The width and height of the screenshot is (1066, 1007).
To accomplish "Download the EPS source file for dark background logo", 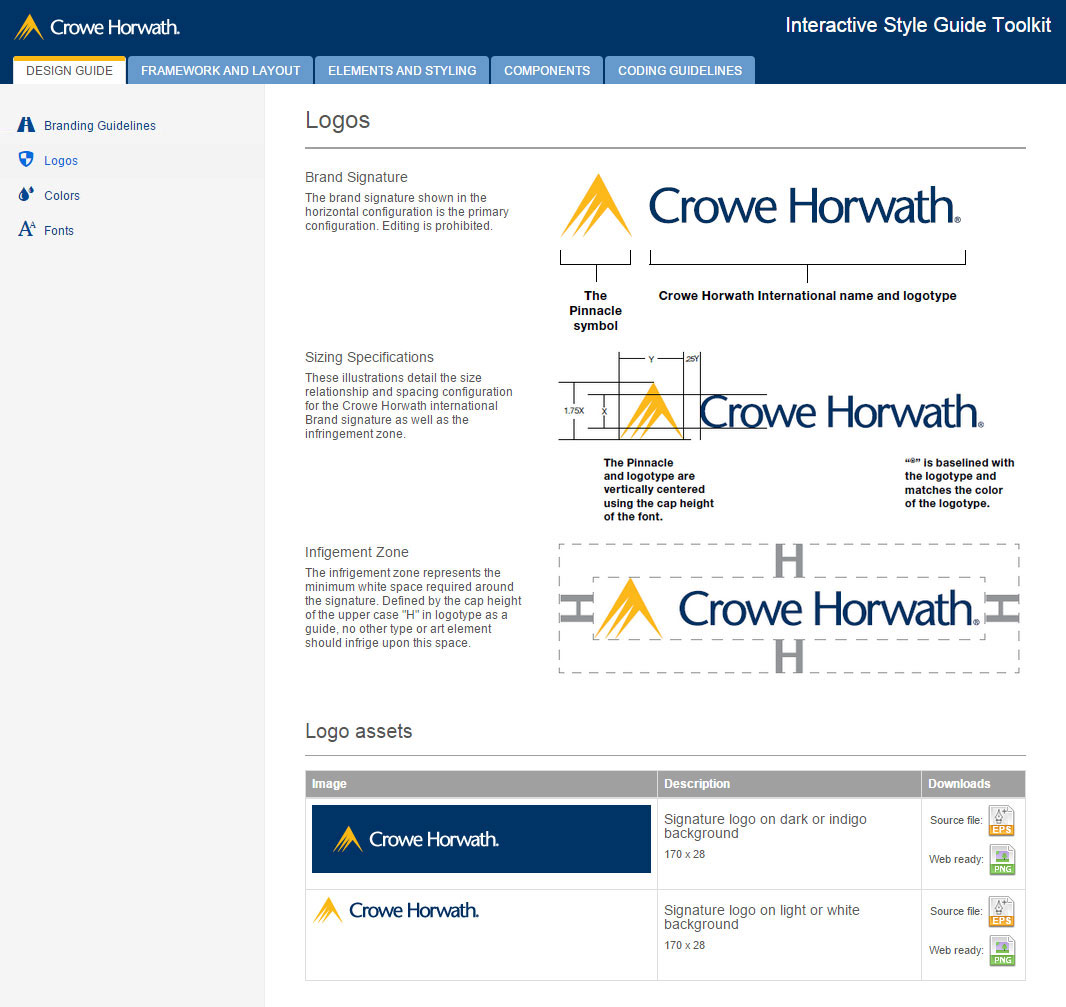I will tap(1001, 821).
